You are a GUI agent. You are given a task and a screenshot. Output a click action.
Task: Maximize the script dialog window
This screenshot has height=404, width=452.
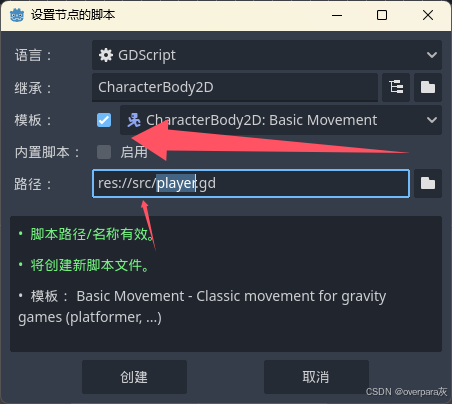point(382,15)
